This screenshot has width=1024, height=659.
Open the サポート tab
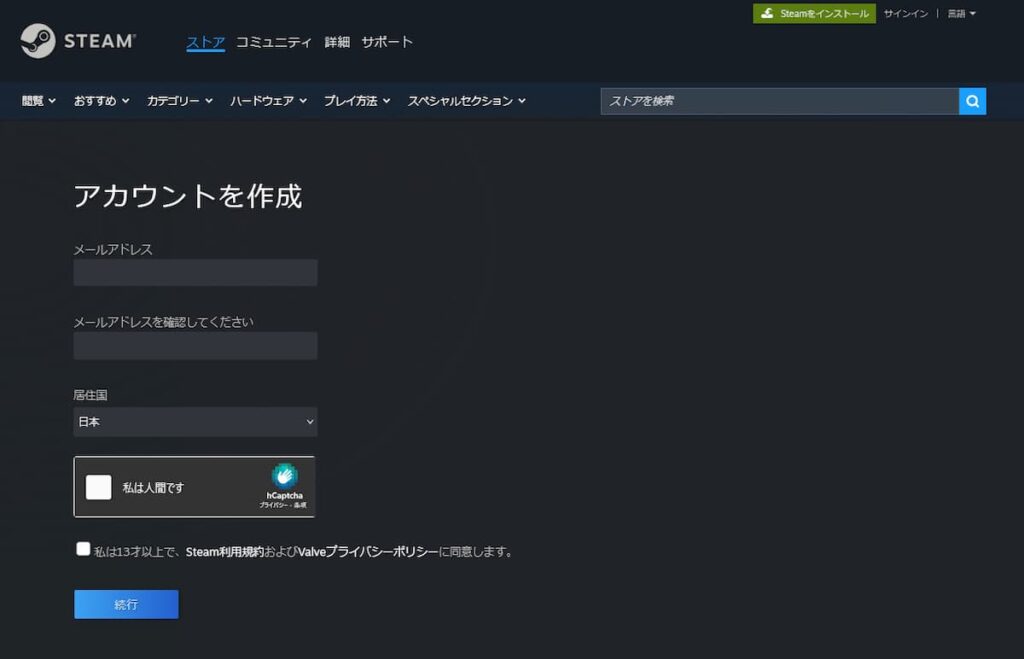pos(387,42)
